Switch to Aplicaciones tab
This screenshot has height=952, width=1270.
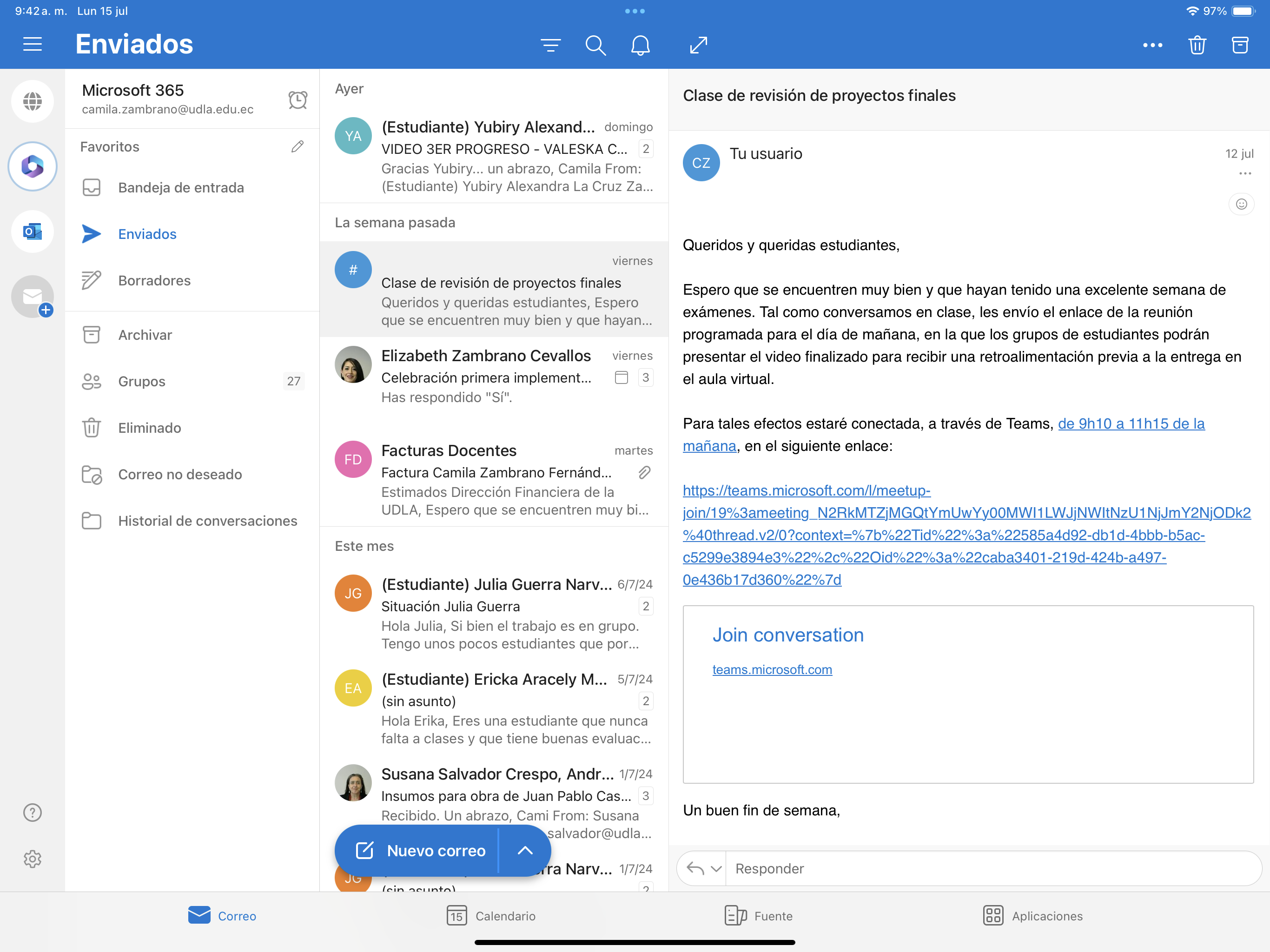tap(1032, 915)
